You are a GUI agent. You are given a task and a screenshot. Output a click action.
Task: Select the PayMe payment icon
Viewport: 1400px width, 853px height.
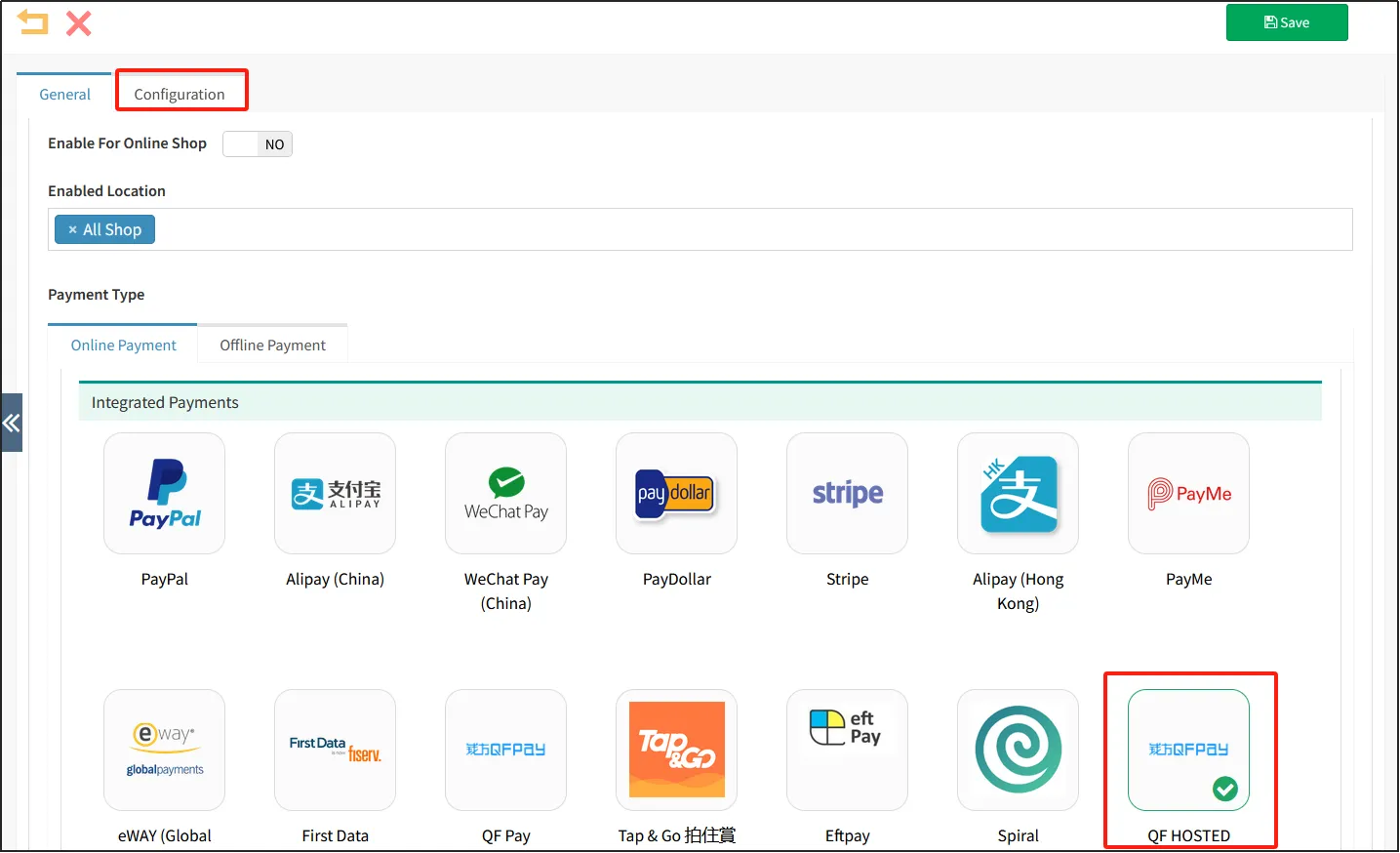pyautogui.click(x=1189, y=494)
